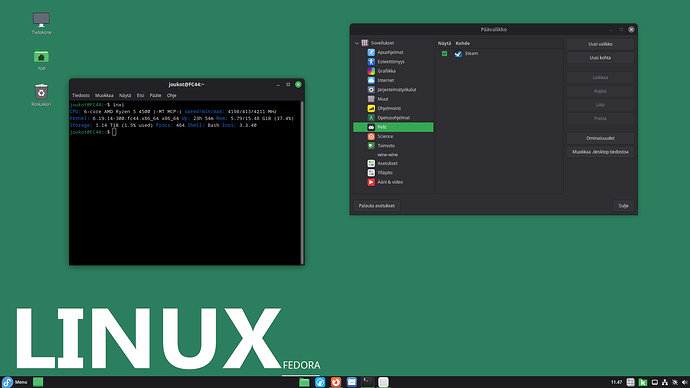The width and height of the screenshot is (690, 388).
Task: Click the terminal vertical scrollbar
Action: click(302, 183)
